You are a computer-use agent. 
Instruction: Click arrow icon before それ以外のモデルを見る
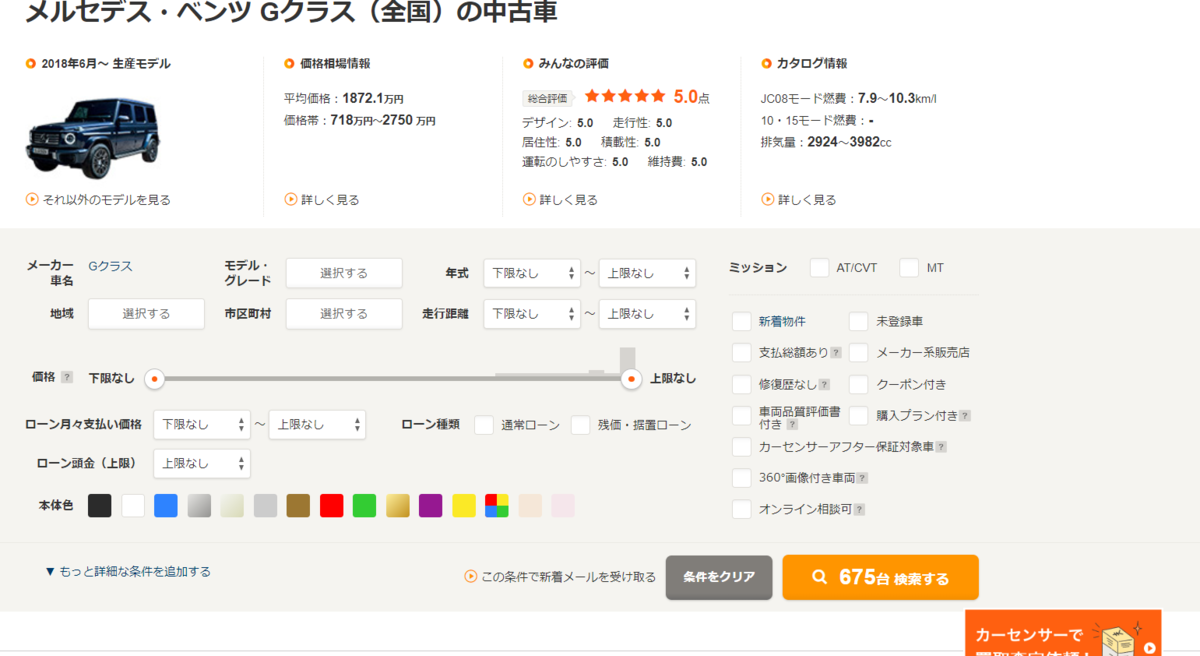32,199
